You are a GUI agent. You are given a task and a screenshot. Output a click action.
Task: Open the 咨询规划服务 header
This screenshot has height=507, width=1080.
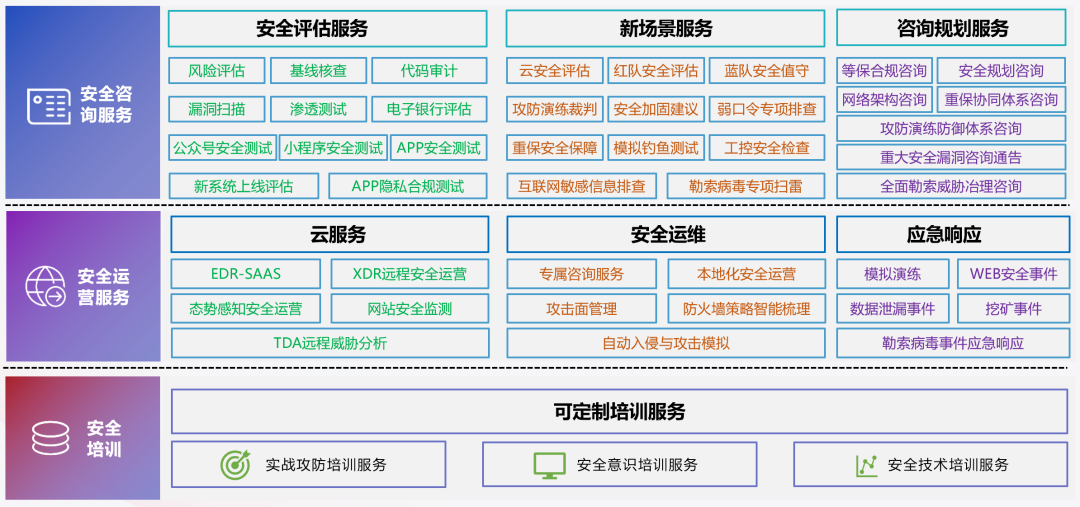click(x=951, y=29)
